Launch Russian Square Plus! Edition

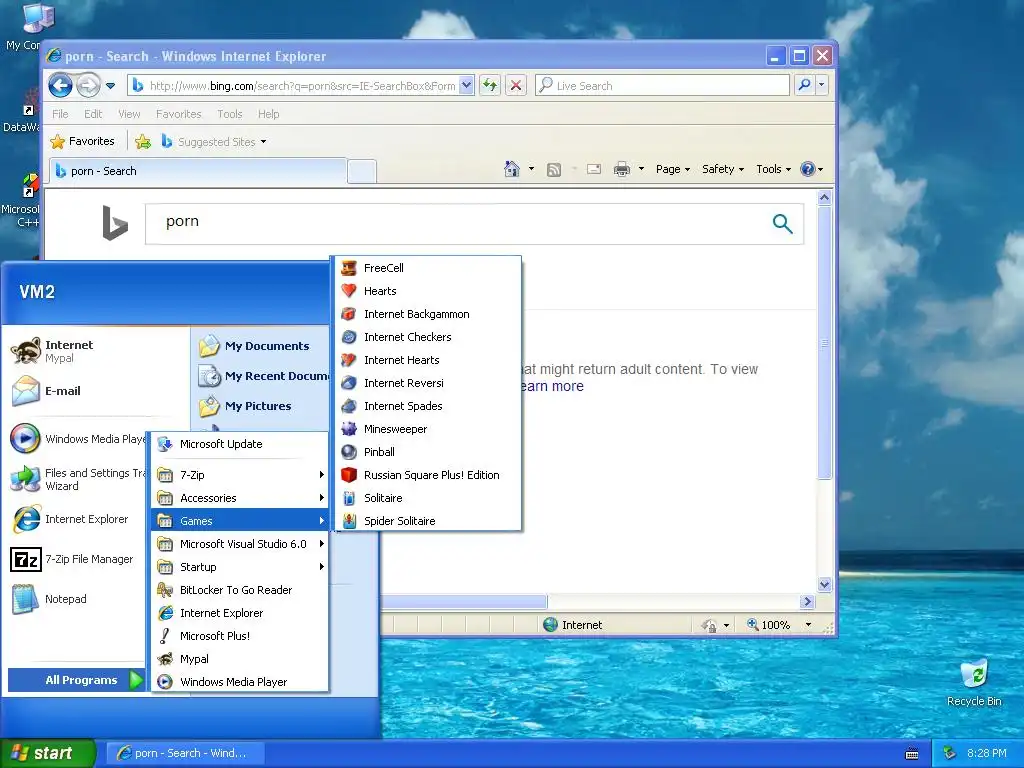click(x=428, y=475)
